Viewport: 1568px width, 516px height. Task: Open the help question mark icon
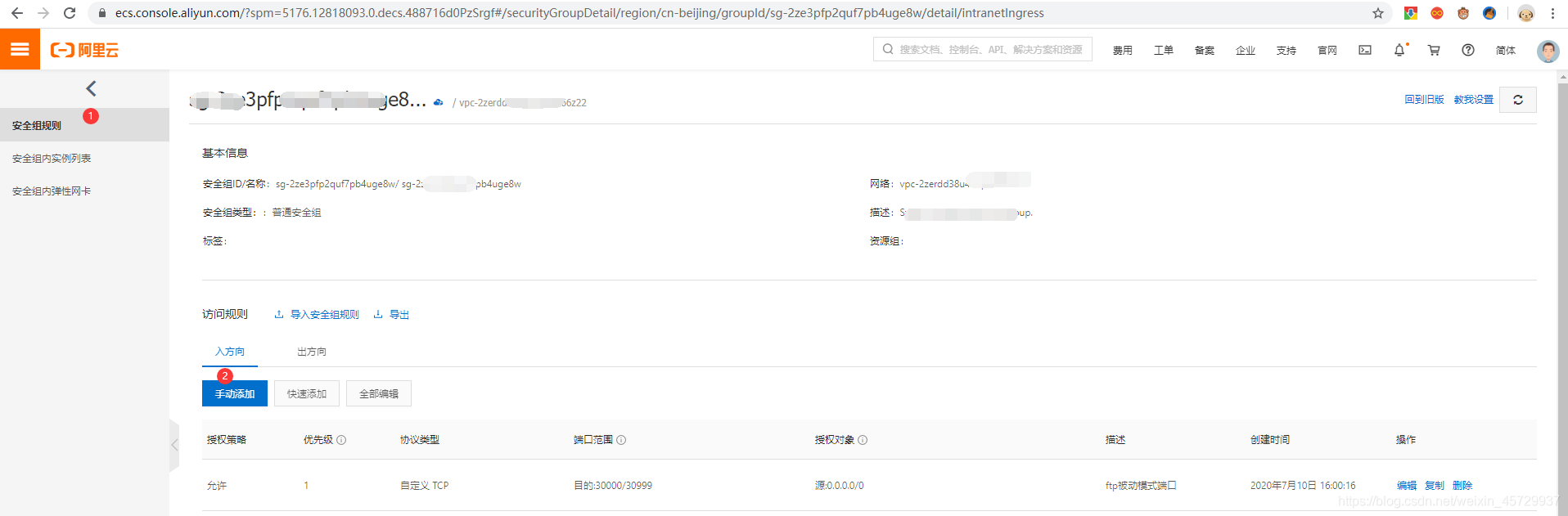pos(1468,50)
